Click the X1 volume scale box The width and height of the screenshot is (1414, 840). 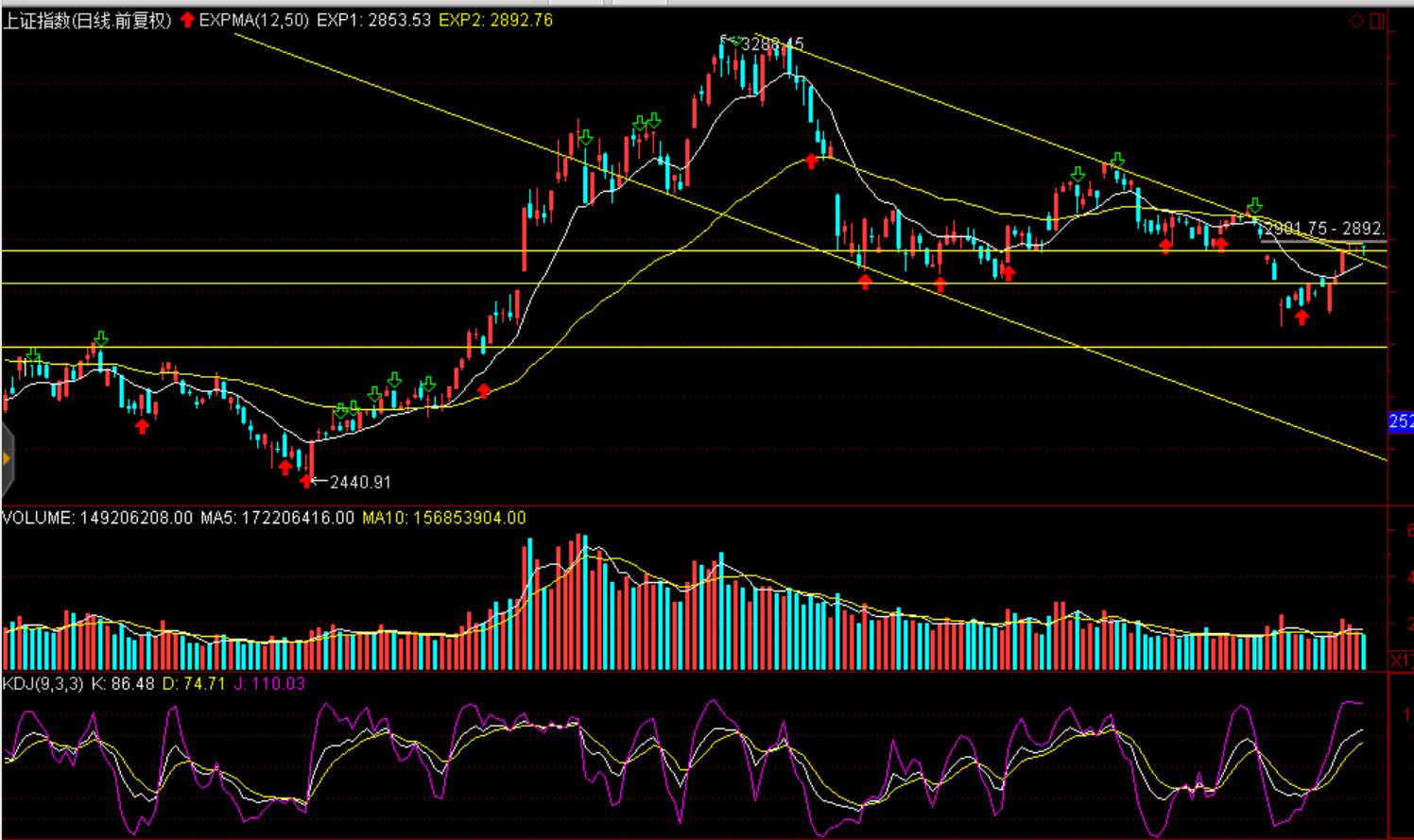coord(1401,660)
